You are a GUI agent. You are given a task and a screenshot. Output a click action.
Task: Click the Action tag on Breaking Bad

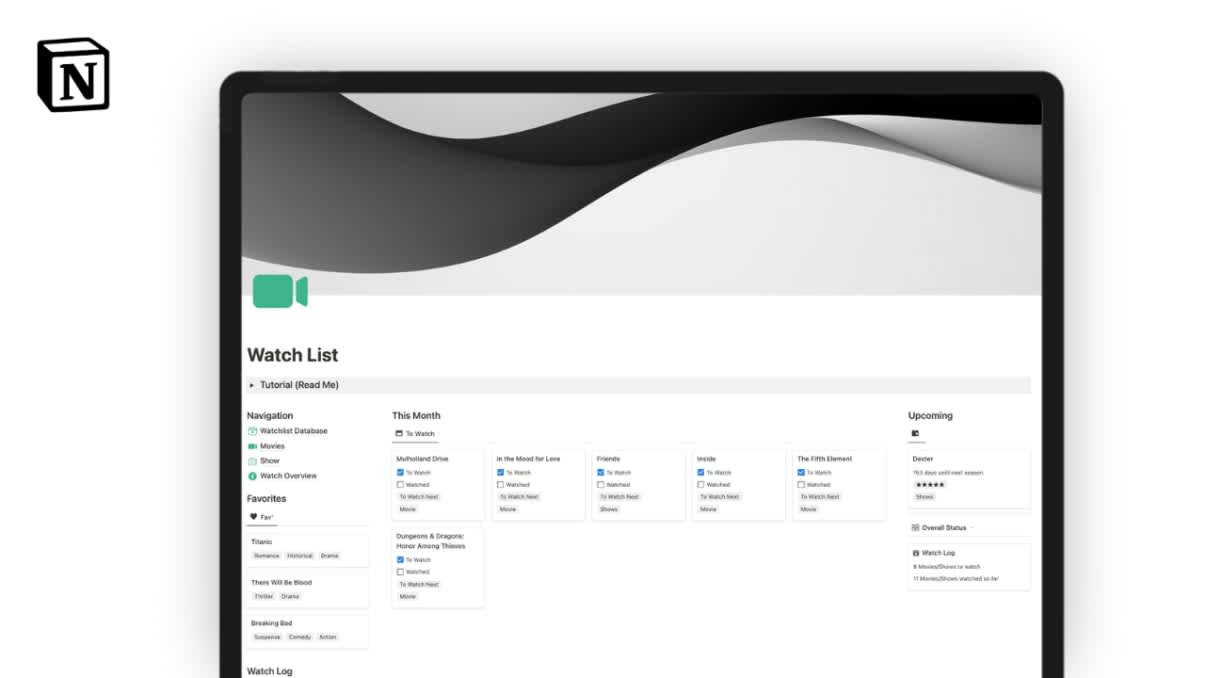pyautogui.click(x=327, y=637)
